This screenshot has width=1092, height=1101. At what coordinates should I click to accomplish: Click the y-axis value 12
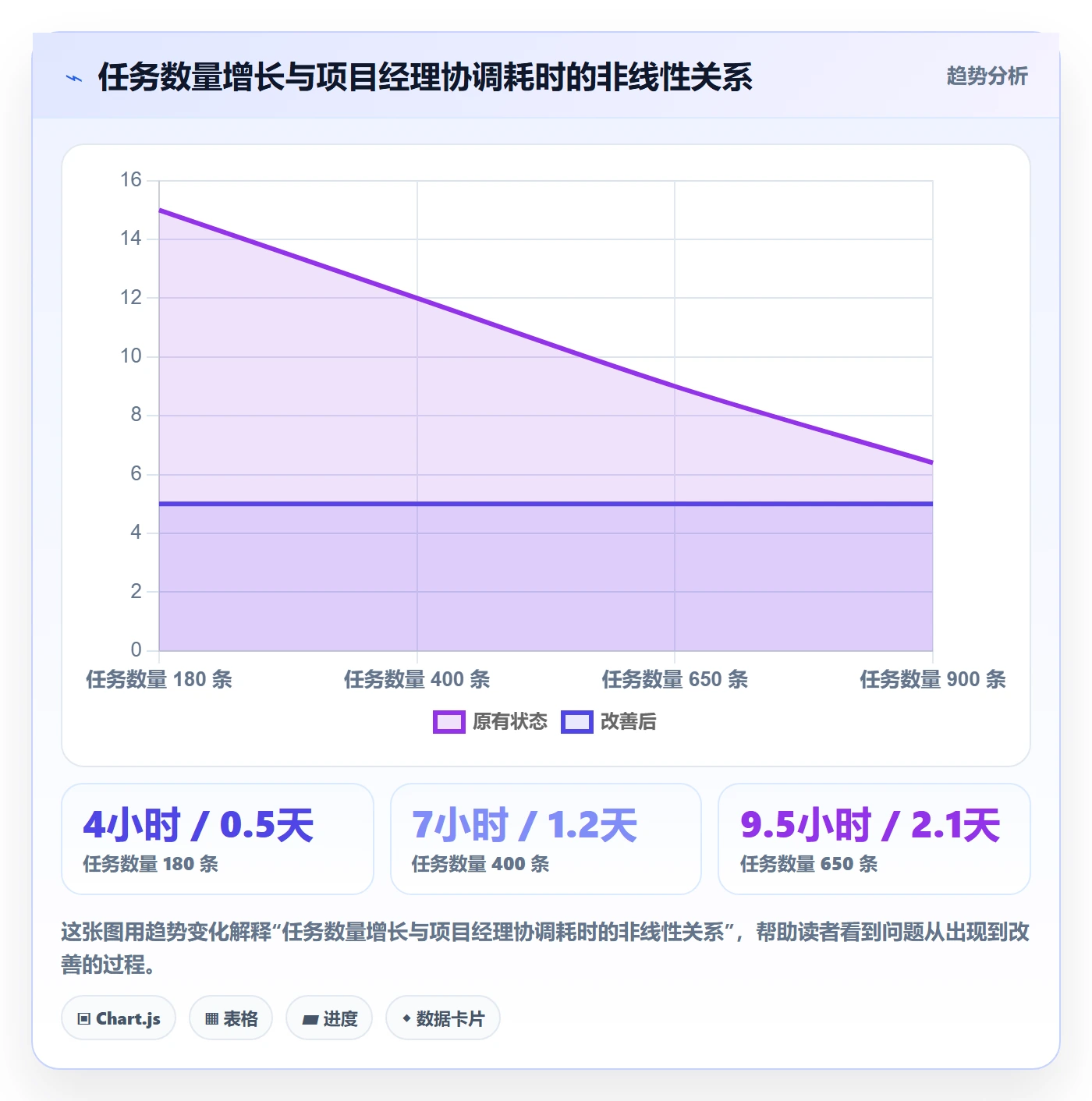pyautogui.click(x=131, y=297)
